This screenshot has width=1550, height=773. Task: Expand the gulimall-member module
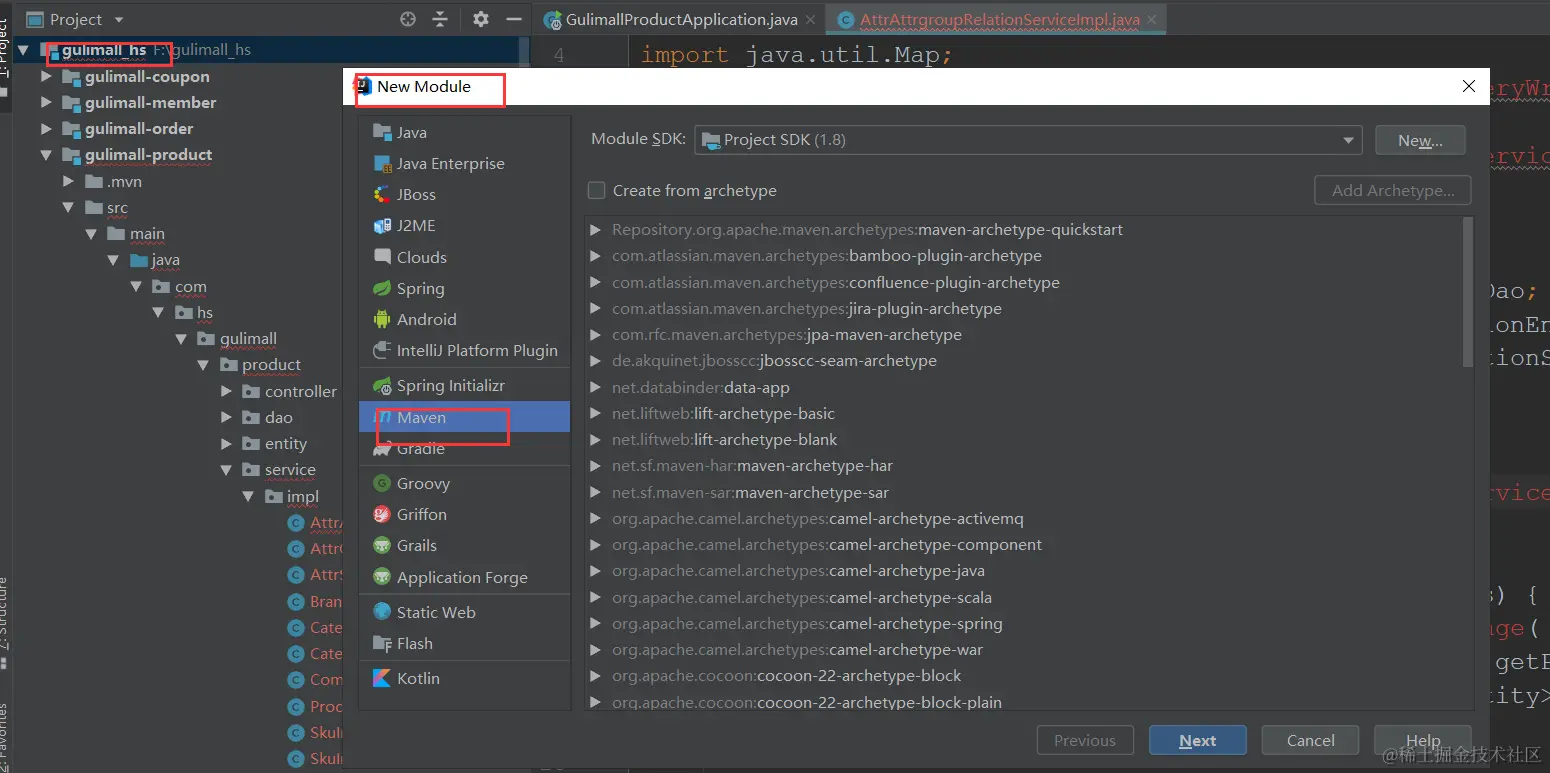46,103
